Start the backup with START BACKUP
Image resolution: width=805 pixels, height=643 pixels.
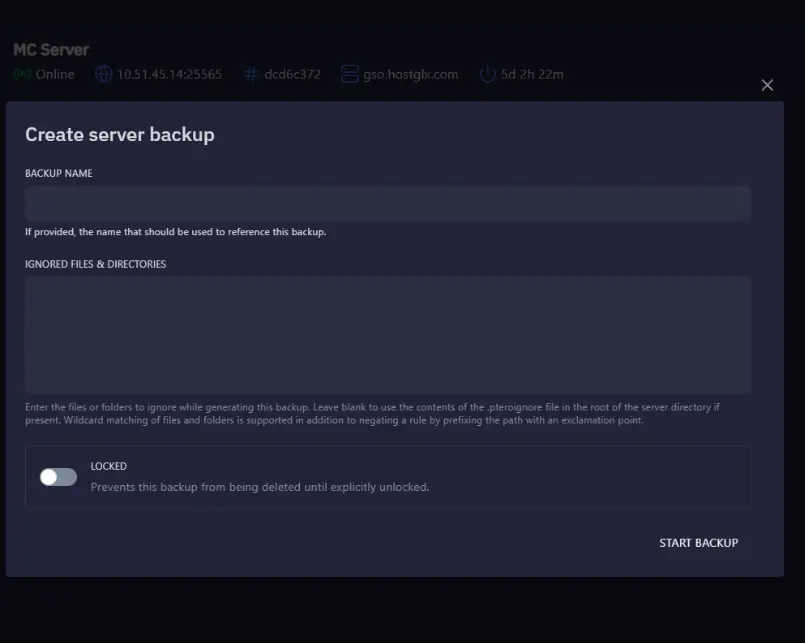tap(698, 543)
